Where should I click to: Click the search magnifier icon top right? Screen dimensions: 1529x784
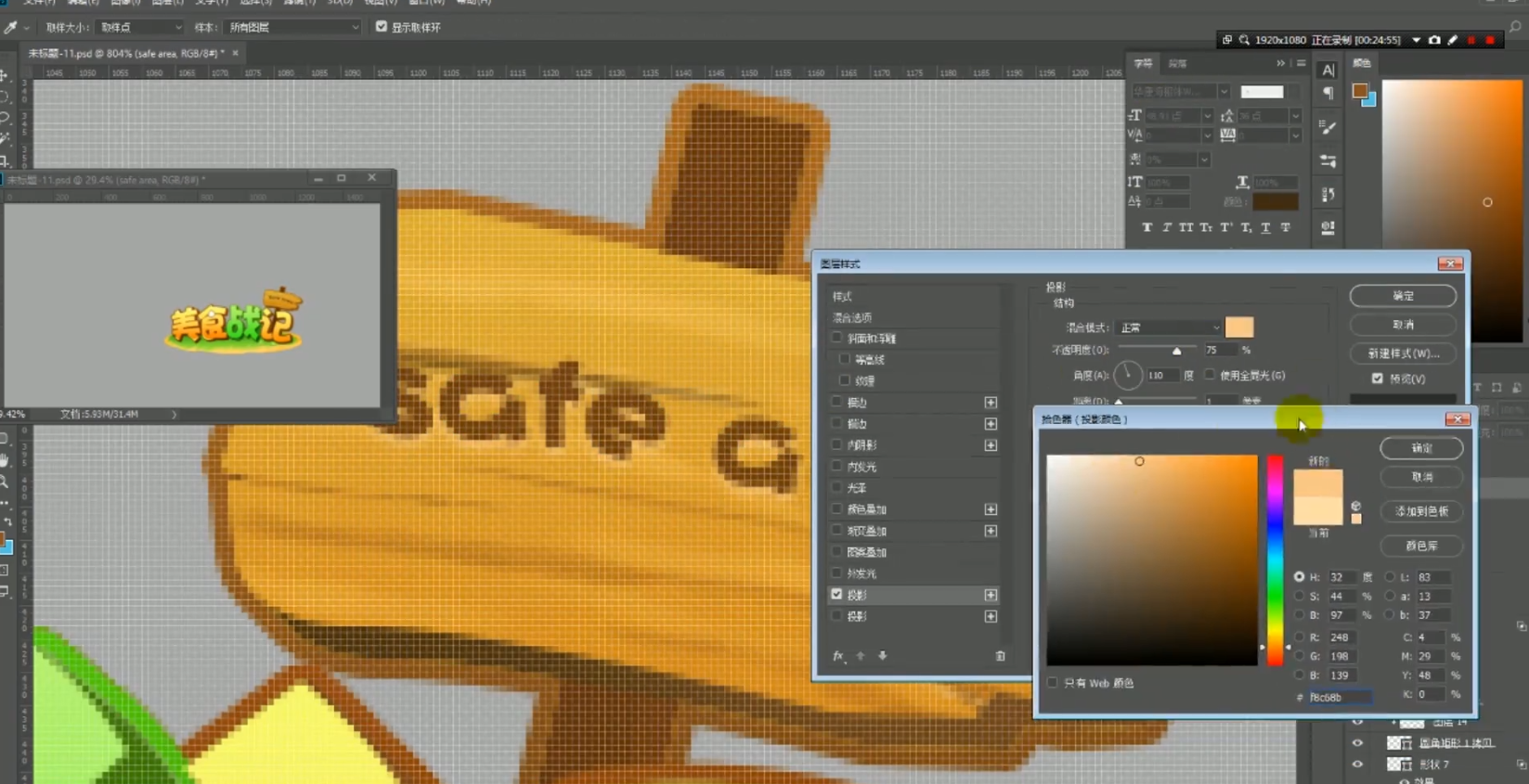[1516, 28]
